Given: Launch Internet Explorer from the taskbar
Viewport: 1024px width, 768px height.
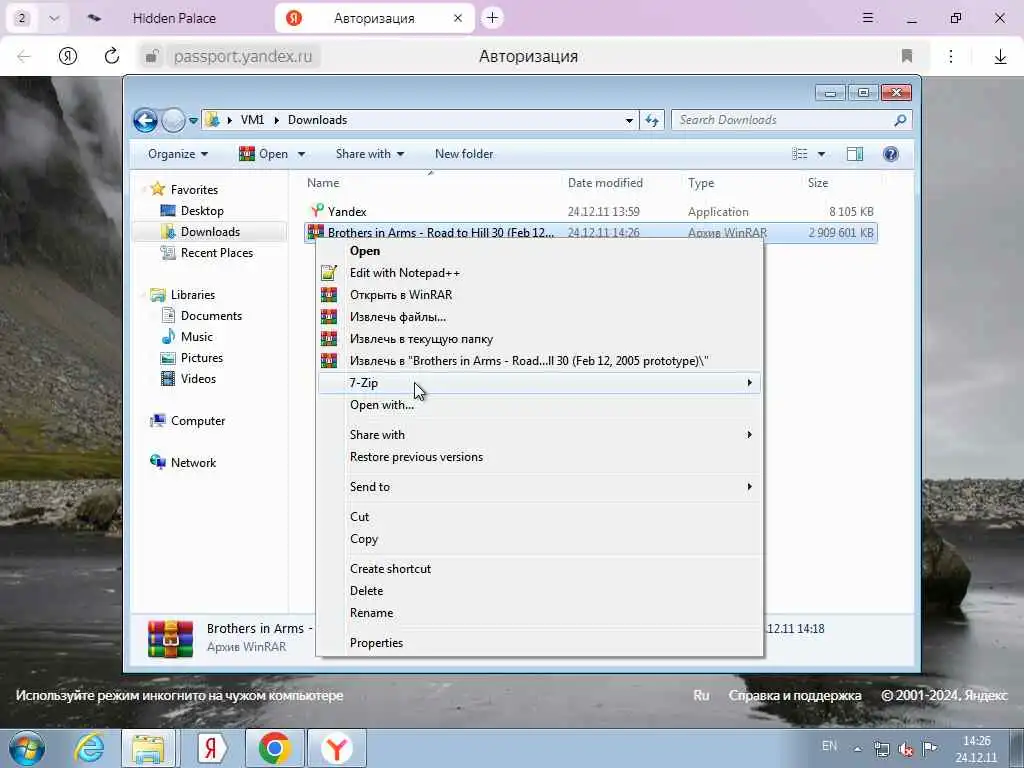Looking at the screenshot, I should coord(89,748).
